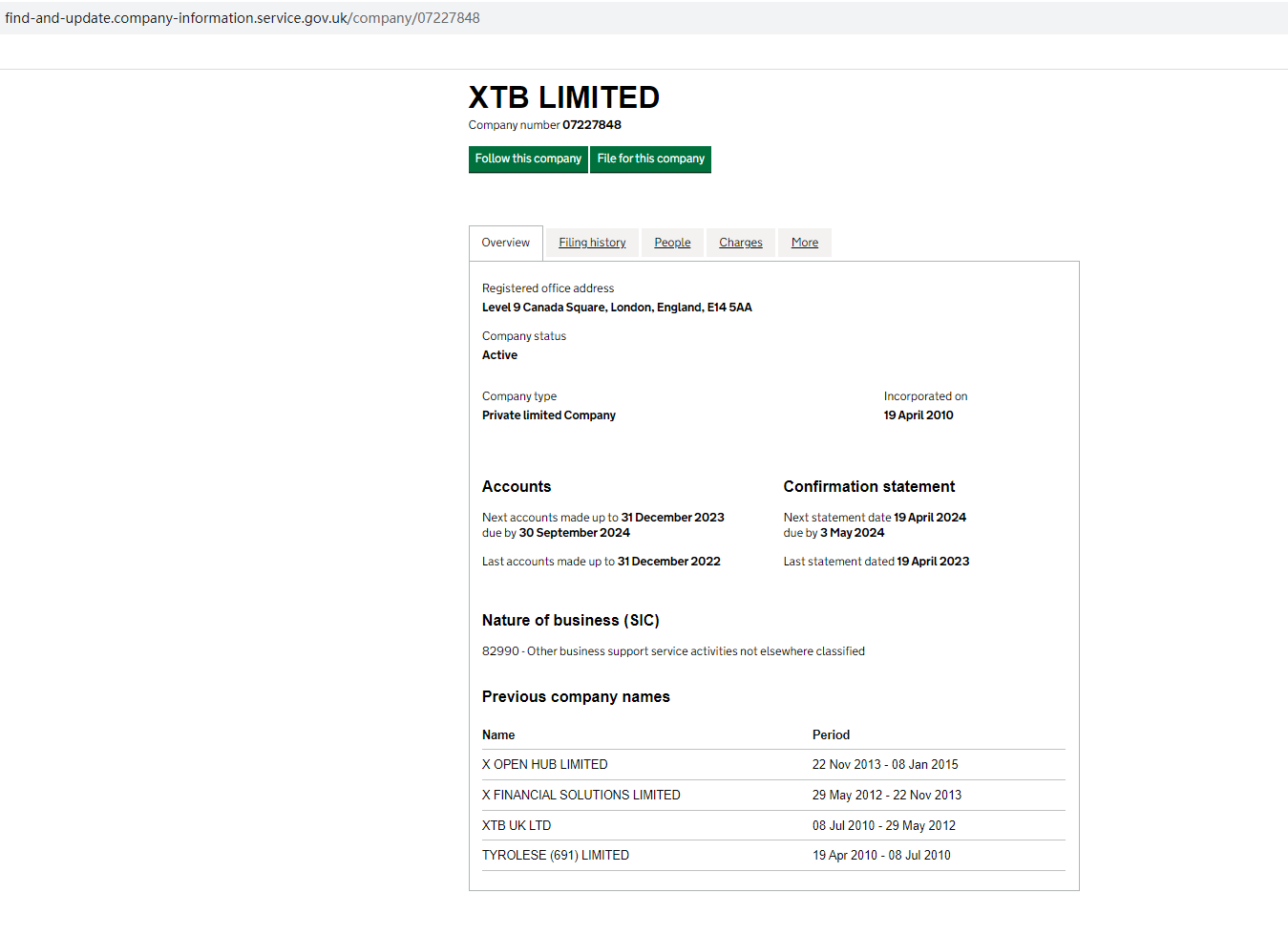The image size is (1288, 936).
Task: Select company number 07227848
Action: [592, 125]
